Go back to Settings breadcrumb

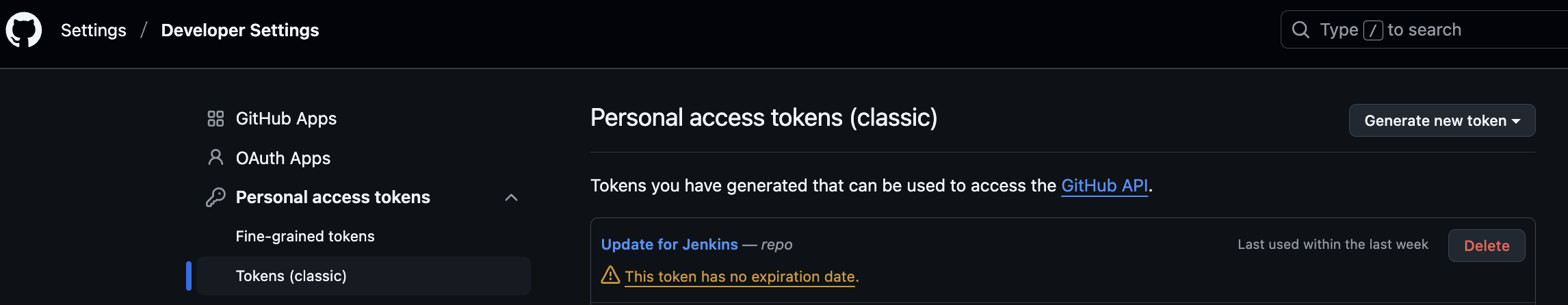(x=94, y=31)
